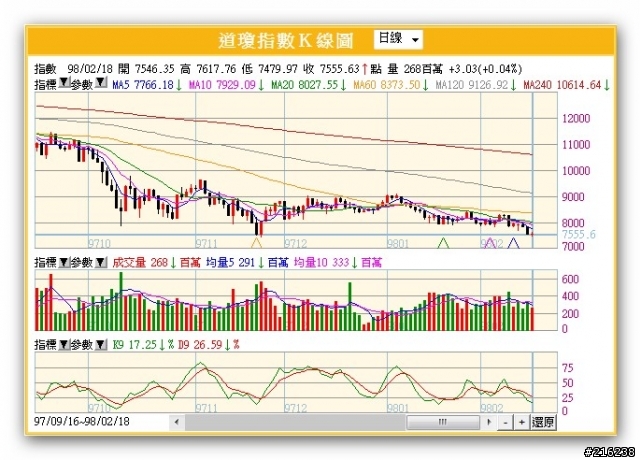This screenshot has width=640, height=460.
Task: Click the current price label 7555.6 on axis
Action: (579, 234)
